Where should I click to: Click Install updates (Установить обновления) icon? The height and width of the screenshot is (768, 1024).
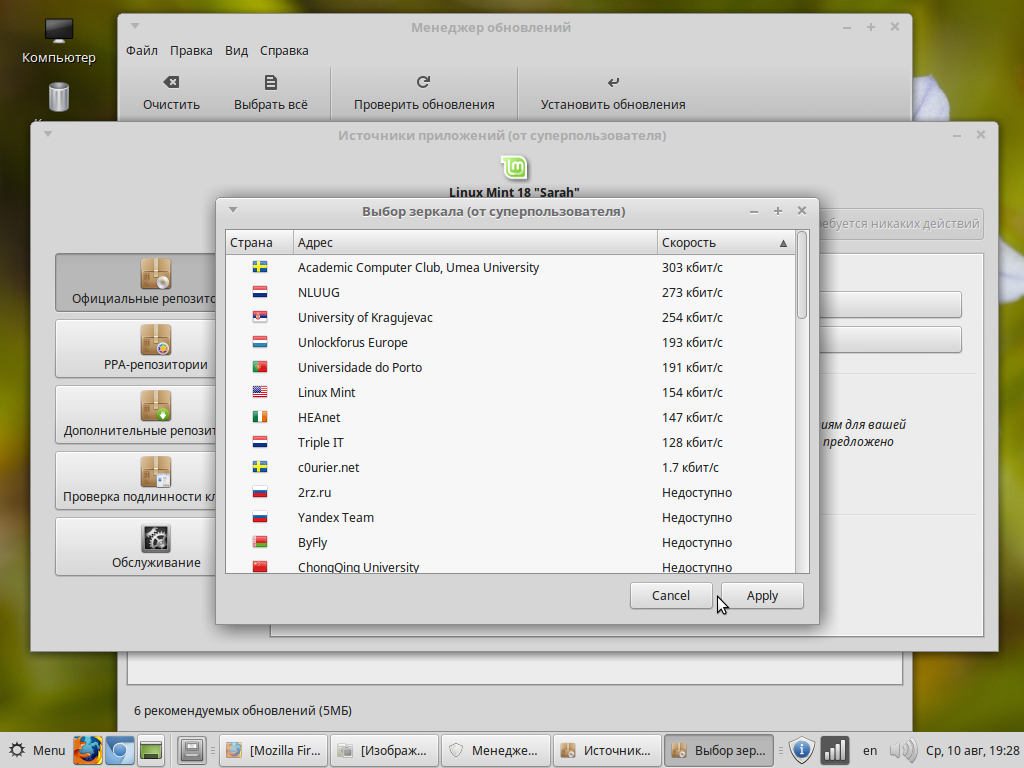[x=612, y=83]
